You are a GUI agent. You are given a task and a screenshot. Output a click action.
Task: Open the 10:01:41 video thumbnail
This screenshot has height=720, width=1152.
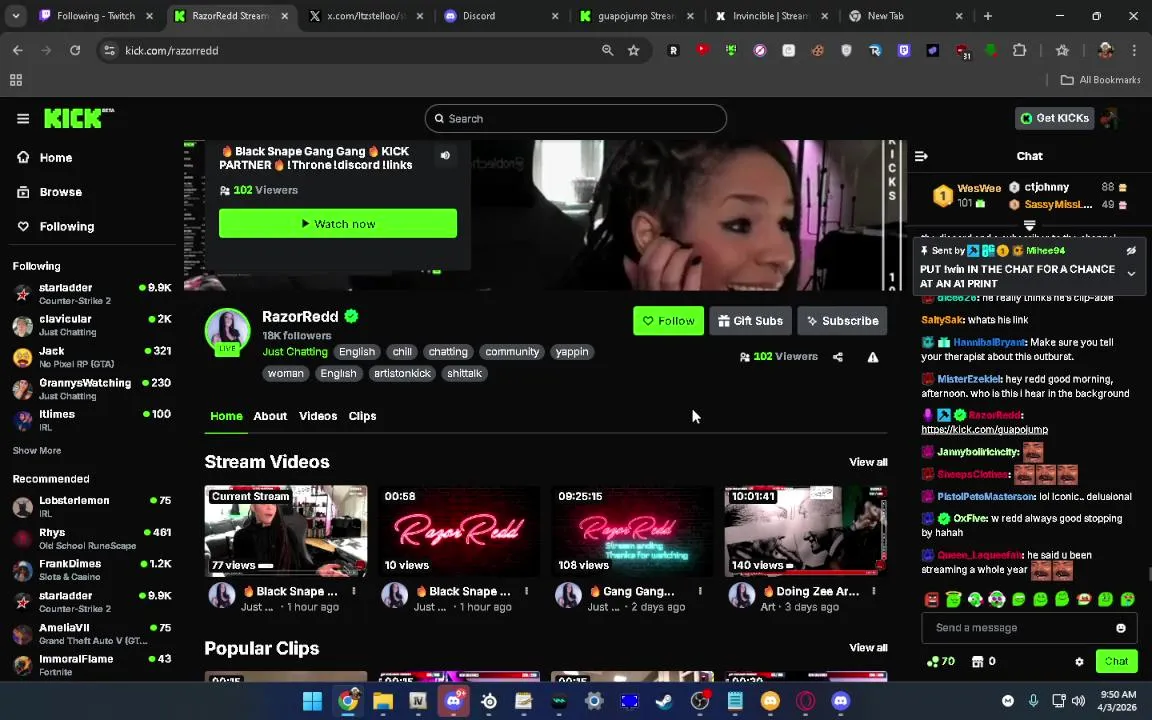click(x=805, y=530)
